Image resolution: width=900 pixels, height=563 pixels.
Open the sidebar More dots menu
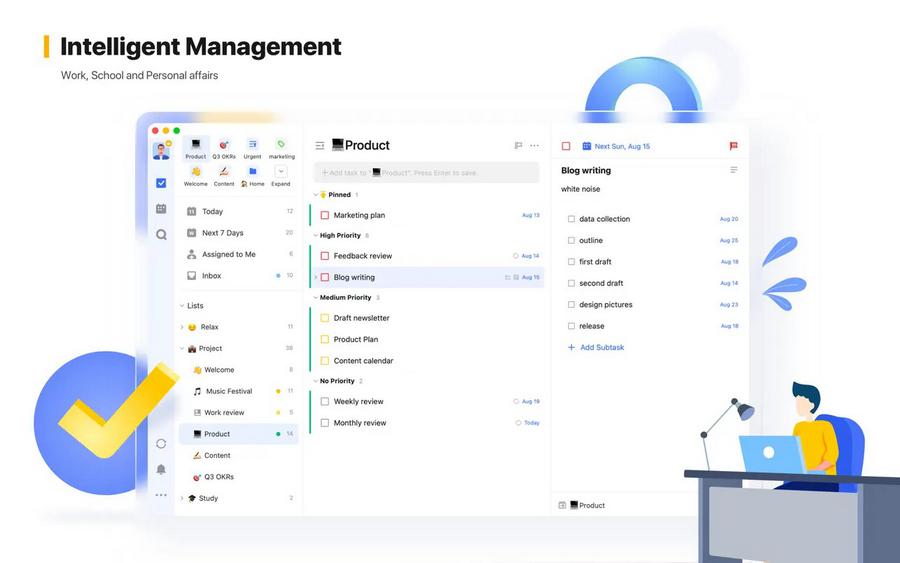coord(161,495)
